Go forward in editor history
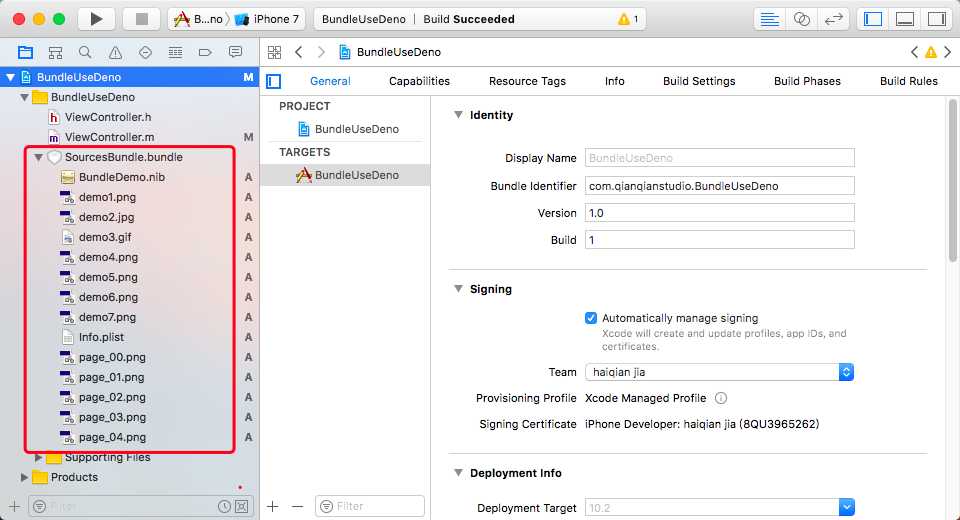960x520 pixels. 321,53
